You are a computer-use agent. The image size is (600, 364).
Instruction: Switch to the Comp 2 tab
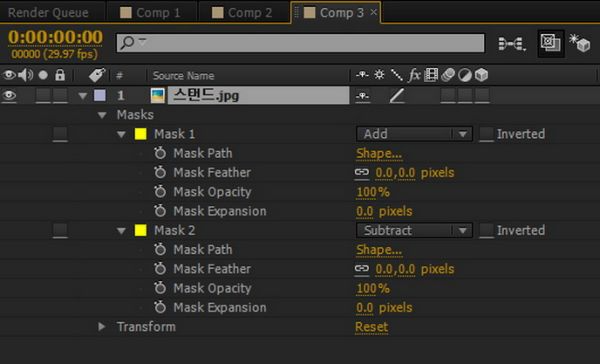(243, 13)
